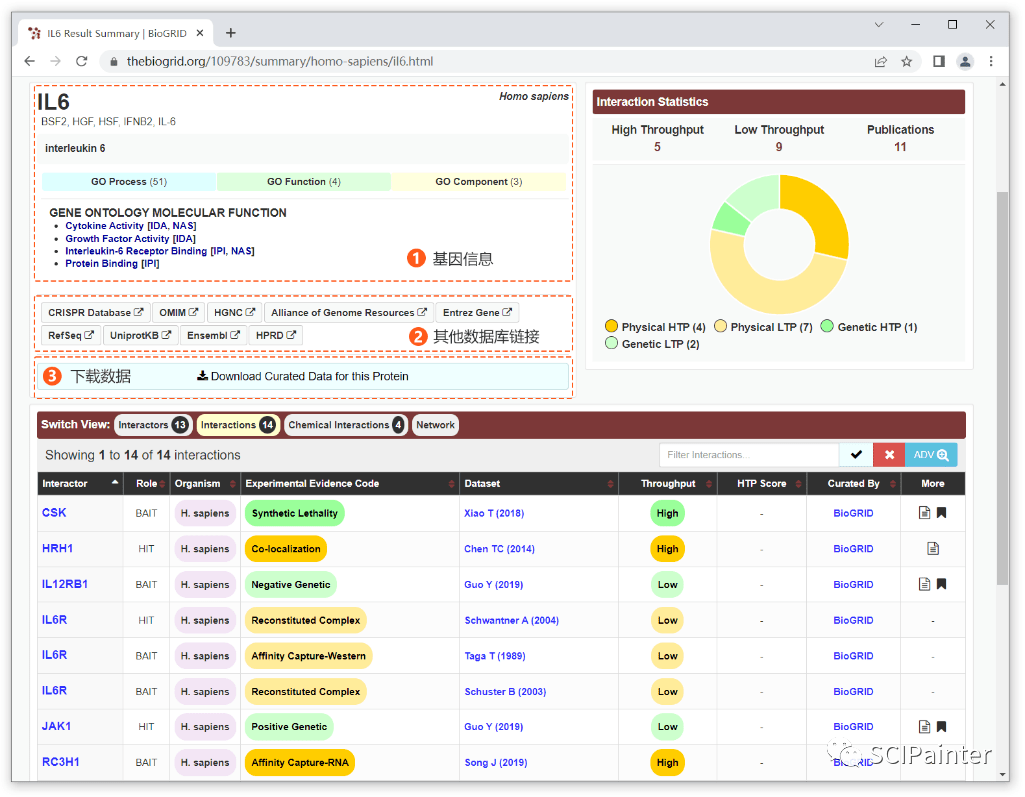The image size is (1025, 797).
Task: Toggle Physical LTP legend entry
Action: pos(762,327)
